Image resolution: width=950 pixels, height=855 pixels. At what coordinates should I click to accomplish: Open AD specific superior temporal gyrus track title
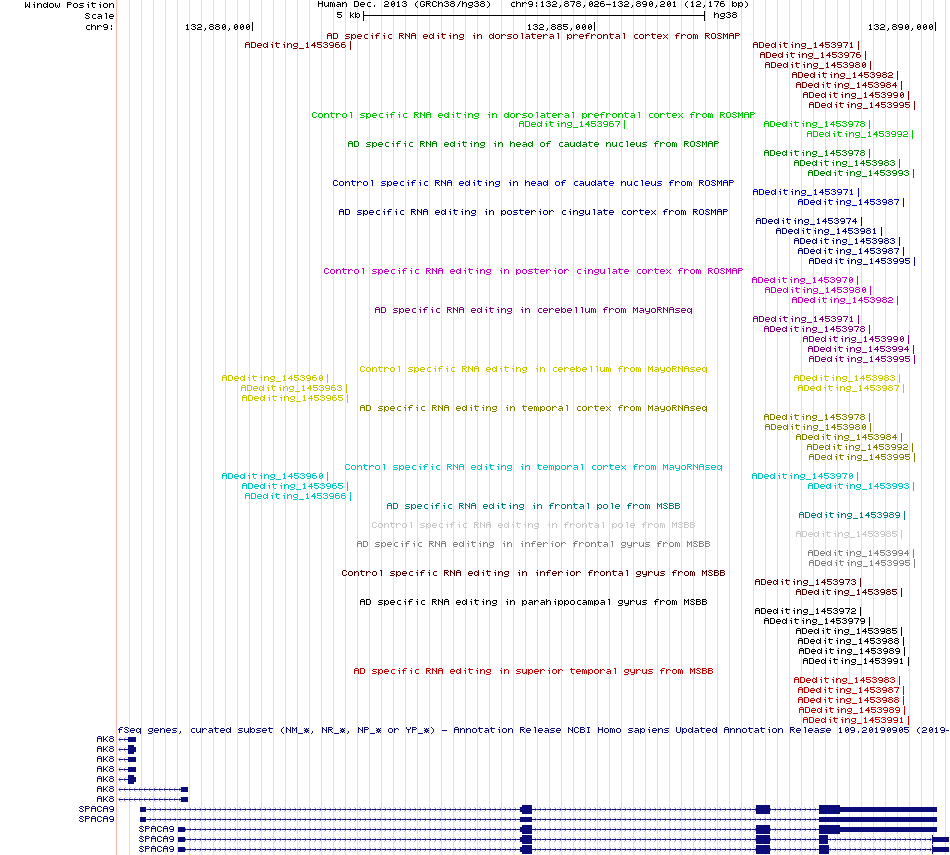tap(533, 671)
